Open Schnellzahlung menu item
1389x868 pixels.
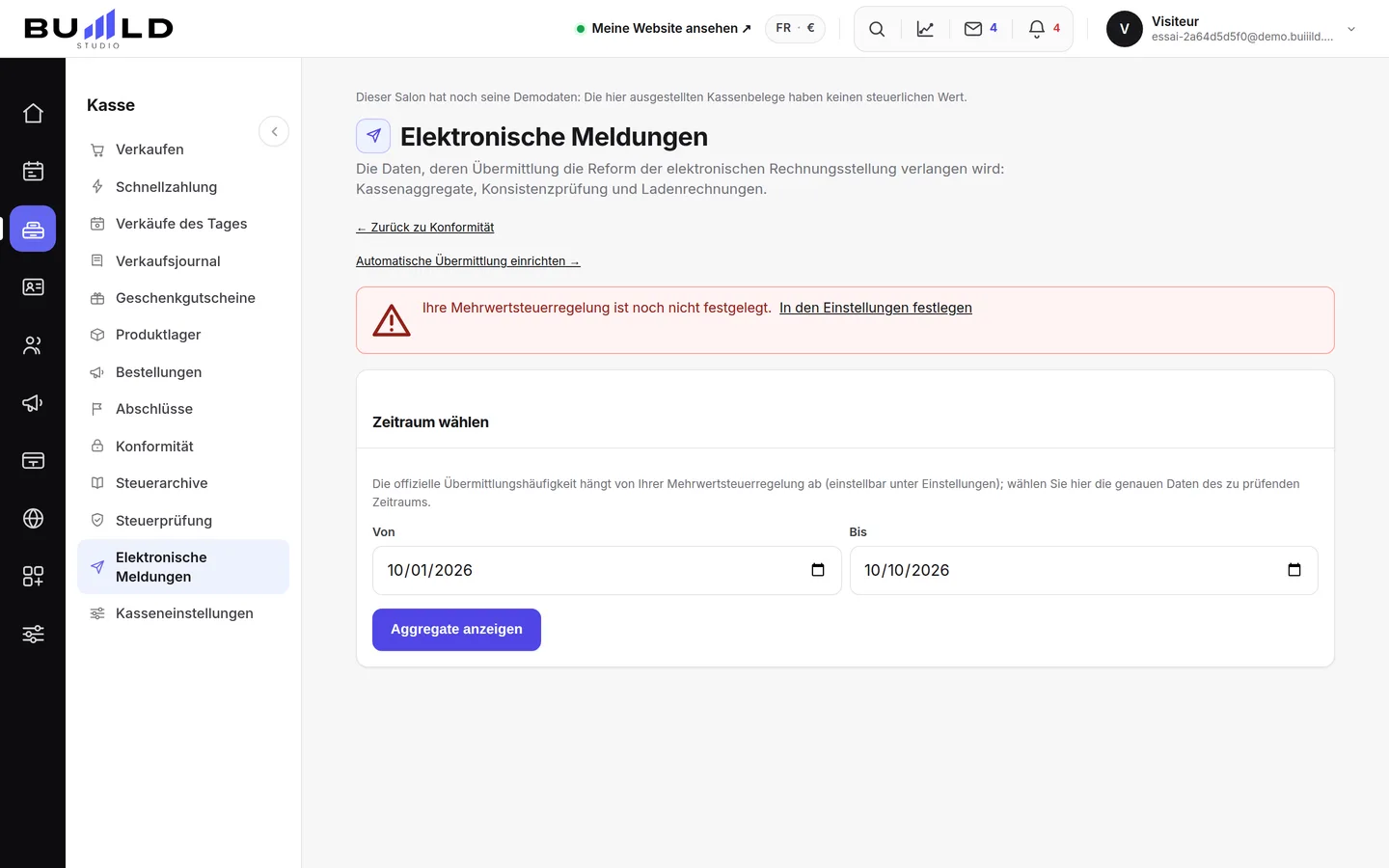coord(183,187)
